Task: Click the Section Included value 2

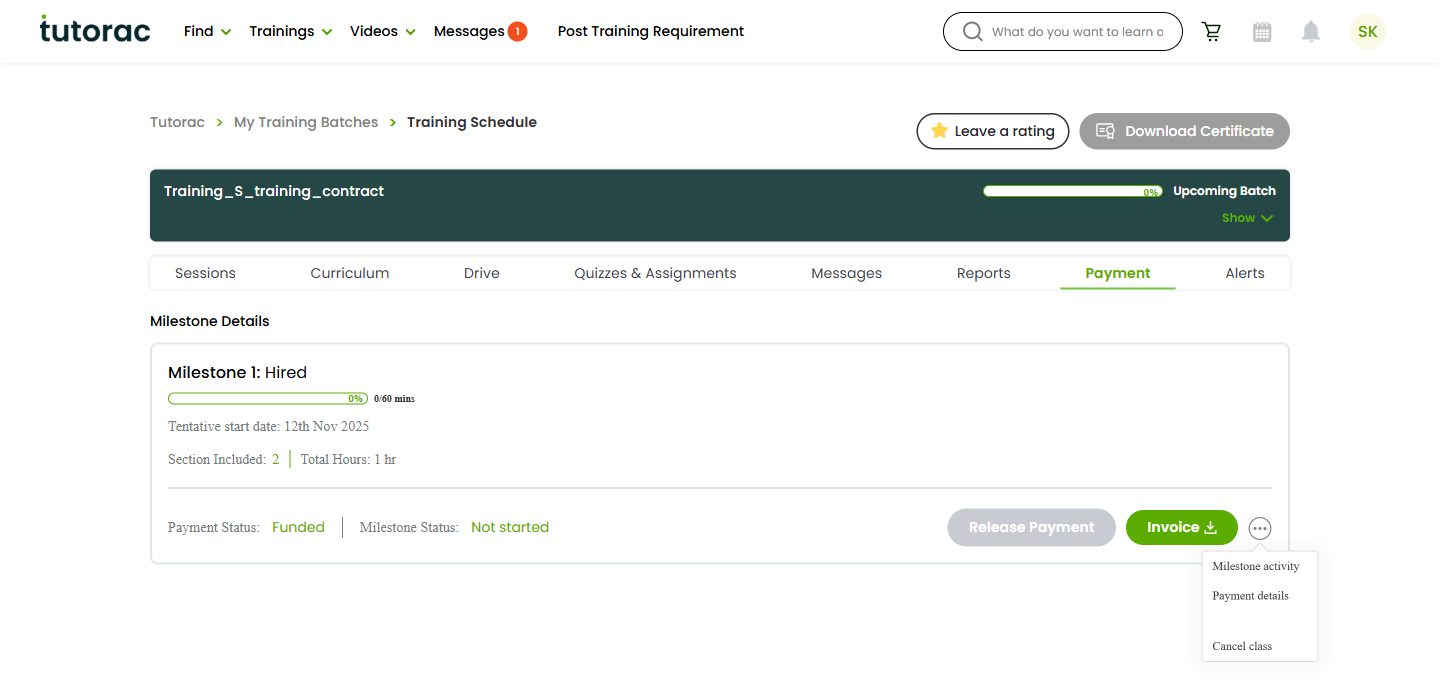Action: [276, 460]
